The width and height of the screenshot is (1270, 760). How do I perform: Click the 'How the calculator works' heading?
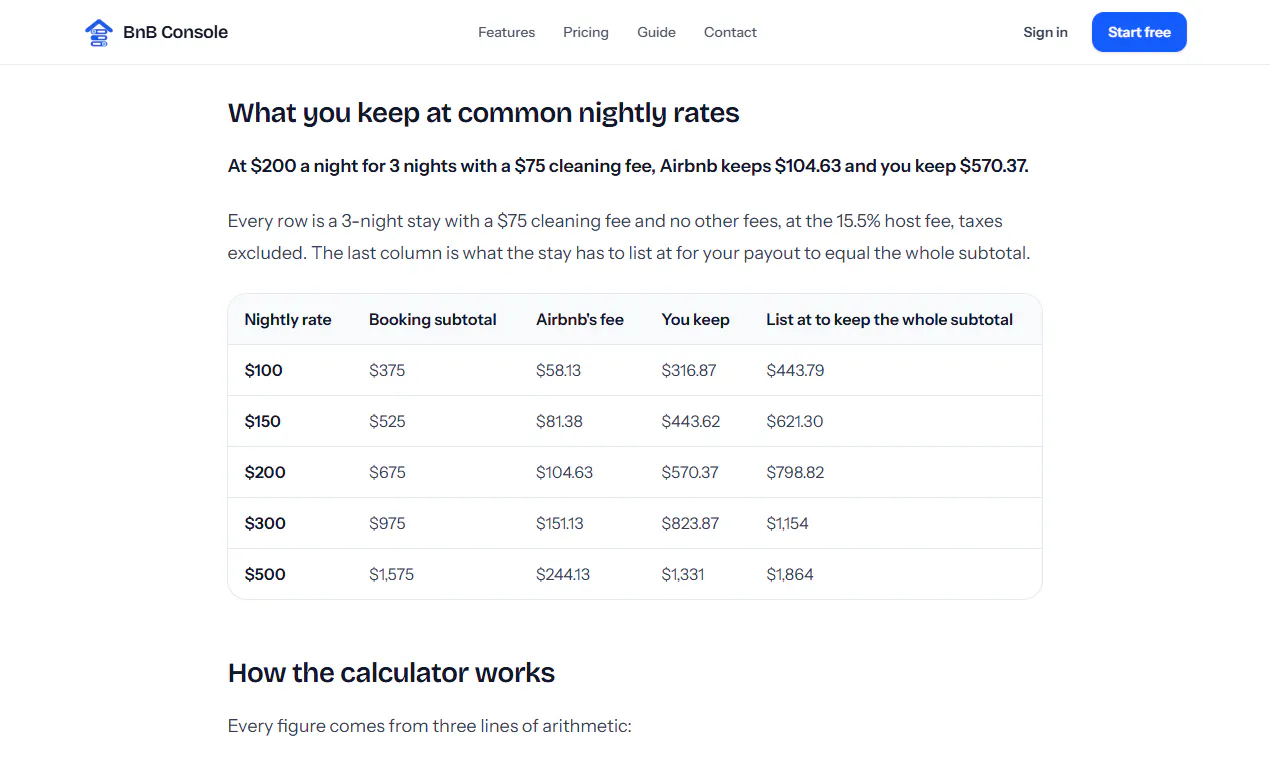click(x=391, y=673)
